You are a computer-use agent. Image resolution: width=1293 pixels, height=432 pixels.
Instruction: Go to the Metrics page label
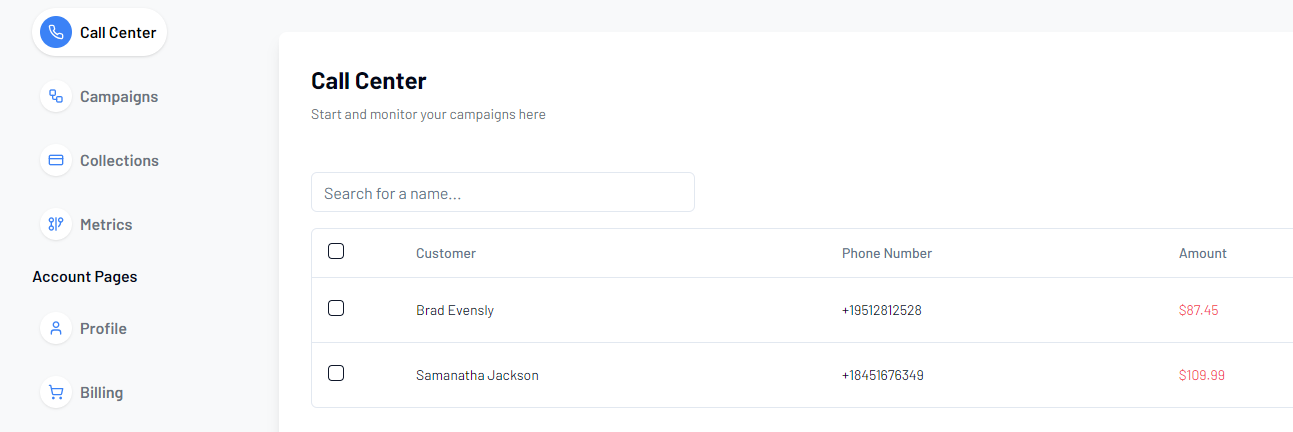coord(106,225)
